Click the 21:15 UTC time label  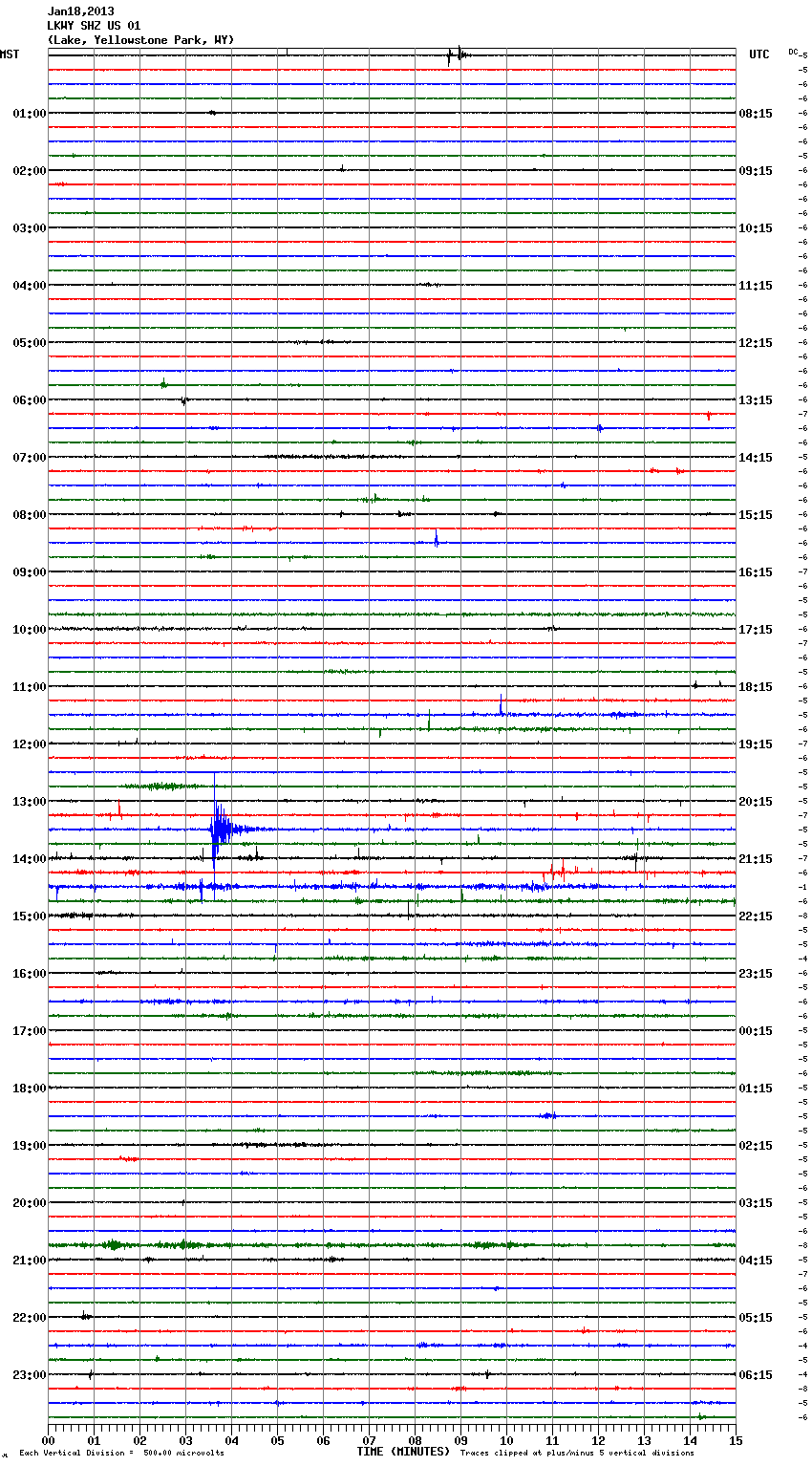pyautogui.click(x=756, y=859)
